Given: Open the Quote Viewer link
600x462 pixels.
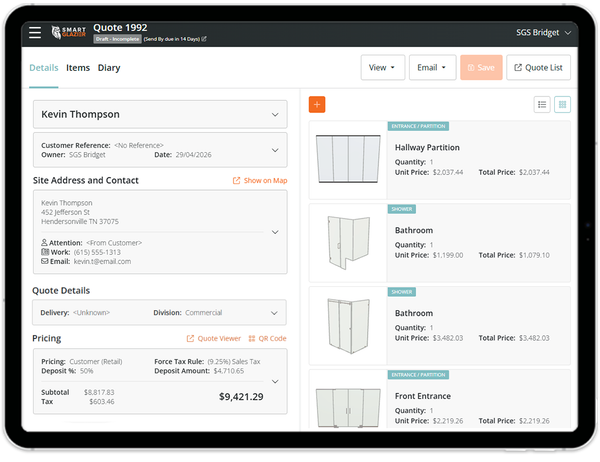Looking at the screenshot, I should tap(214, 338).
